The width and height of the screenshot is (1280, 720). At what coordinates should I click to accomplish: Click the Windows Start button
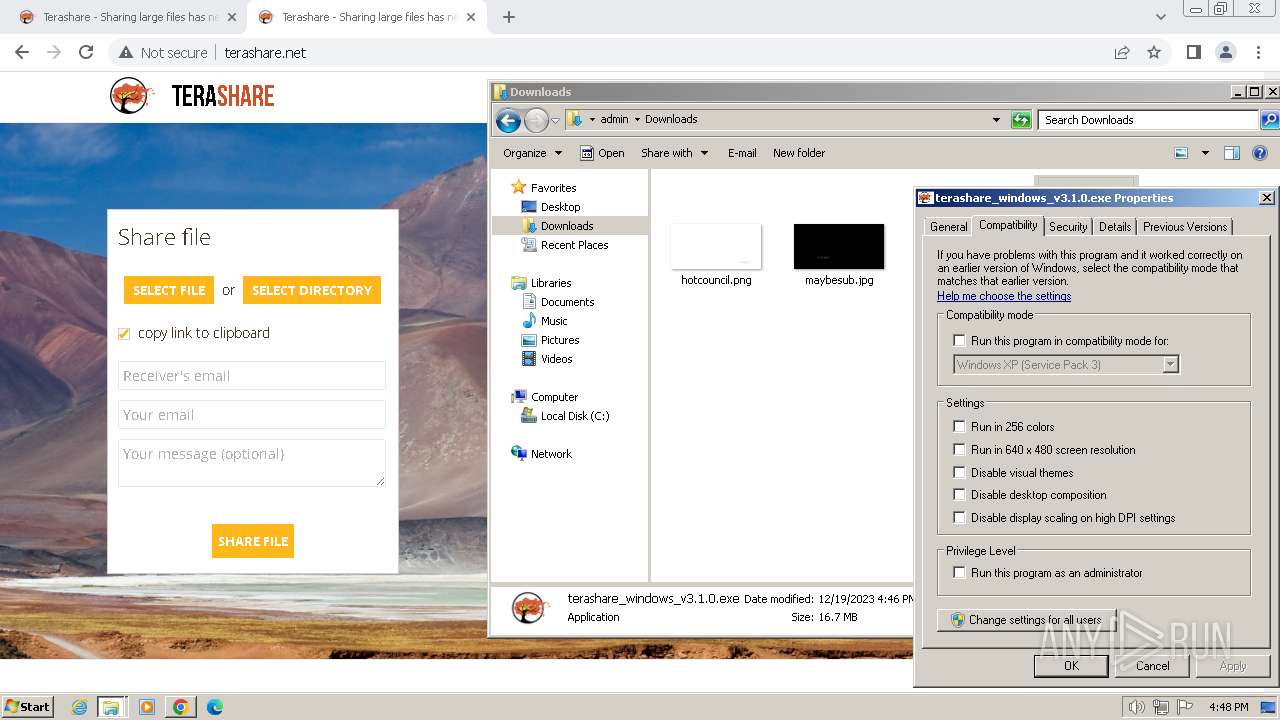[x=27, y=707]
